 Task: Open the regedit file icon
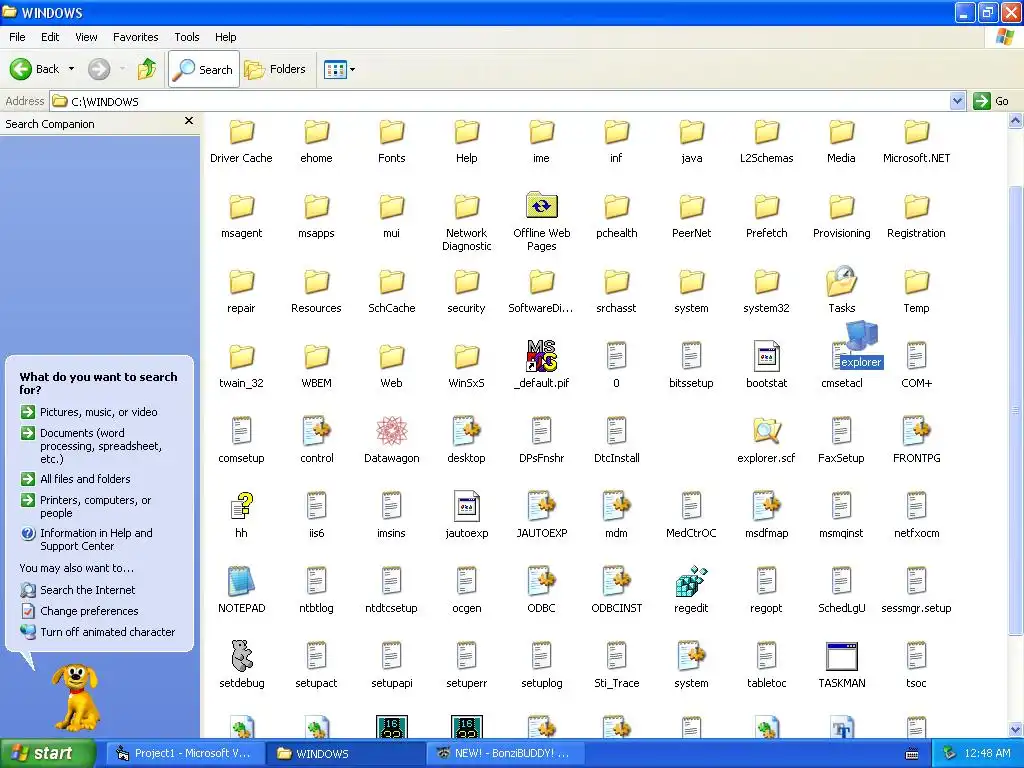(691, 581)
